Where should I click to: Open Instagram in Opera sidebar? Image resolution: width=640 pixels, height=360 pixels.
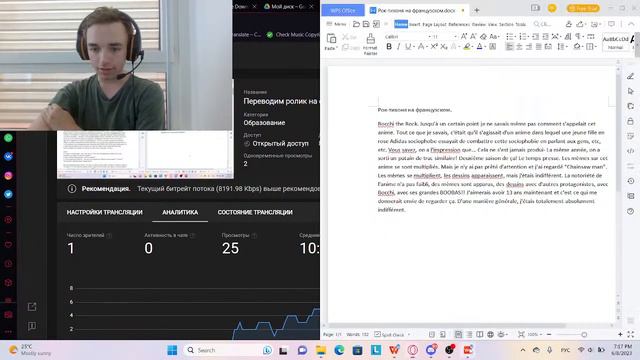click(8, 176)
